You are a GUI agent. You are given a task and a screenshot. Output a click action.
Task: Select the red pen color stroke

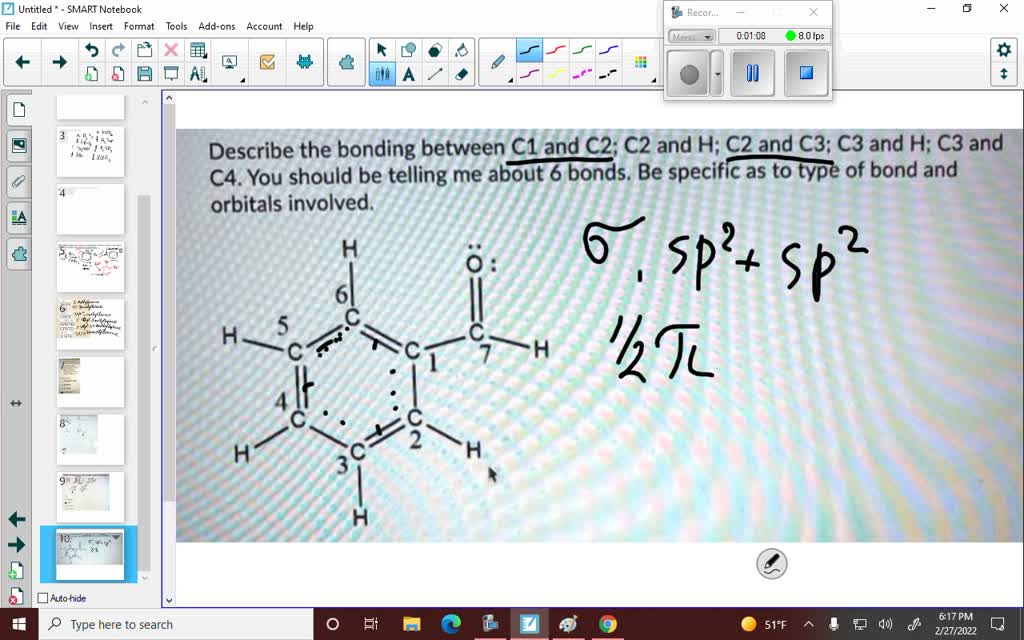(x=556, y=48)
